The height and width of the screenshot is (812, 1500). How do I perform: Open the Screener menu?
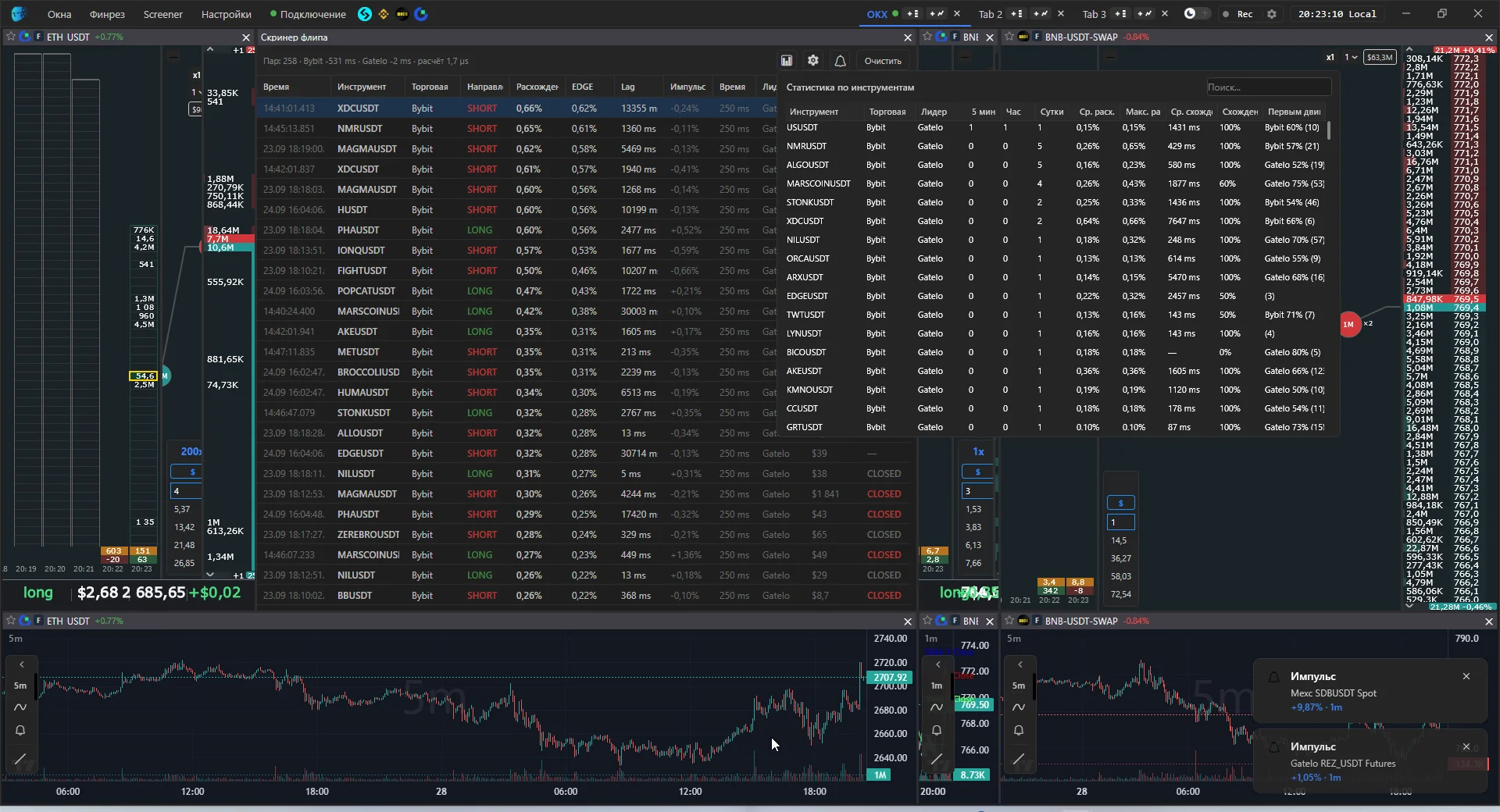162,14
